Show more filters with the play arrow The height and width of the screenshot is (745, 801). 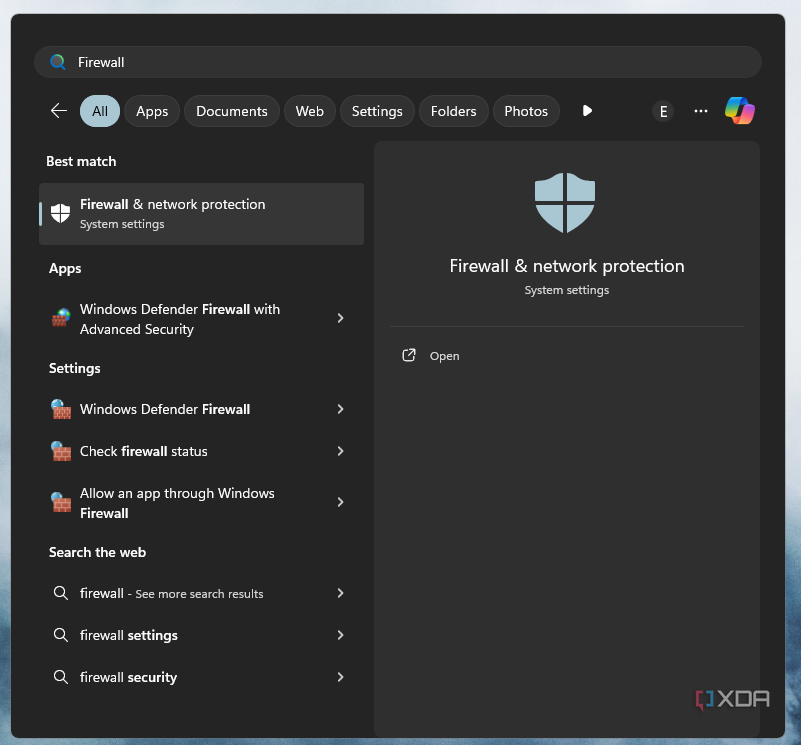[587, 111]
